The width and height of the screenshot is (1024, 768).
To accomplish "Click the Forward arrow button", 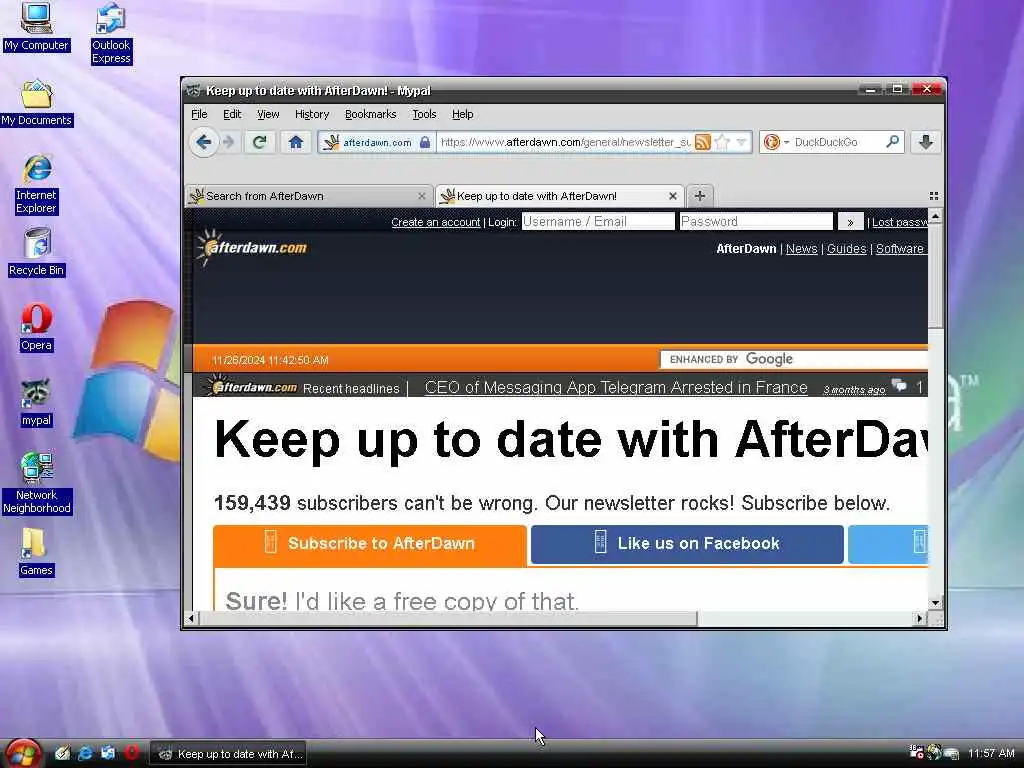I will [229, 142].
